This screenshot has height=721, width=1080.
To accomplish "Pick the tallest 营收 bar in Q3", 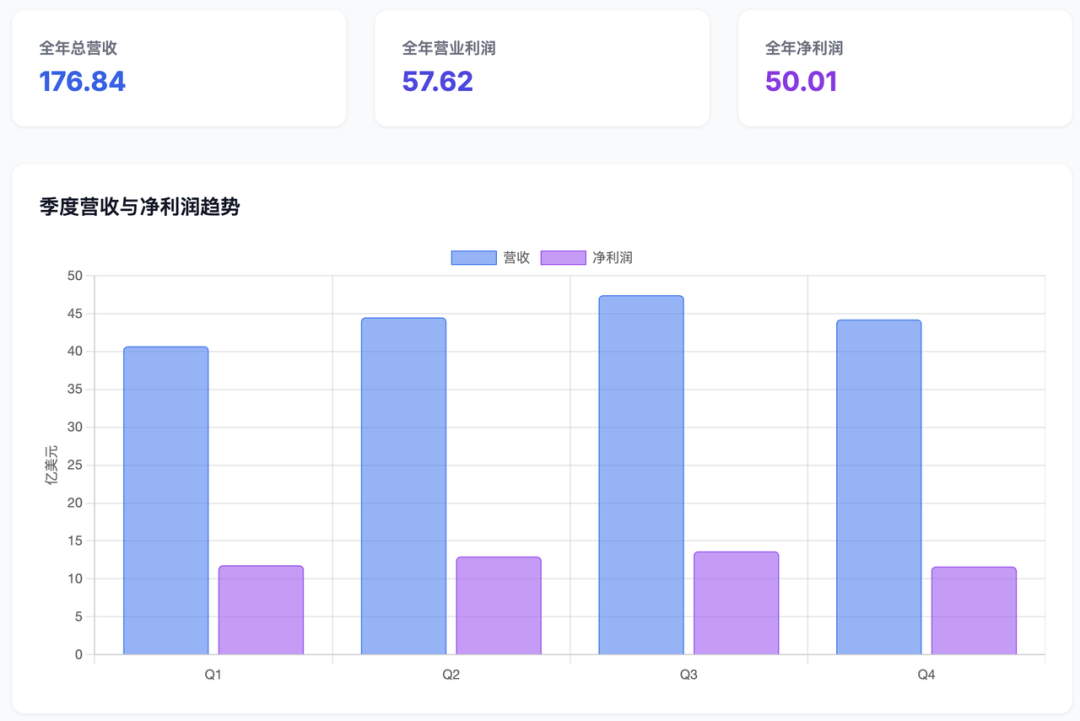I will coord(641,475).
